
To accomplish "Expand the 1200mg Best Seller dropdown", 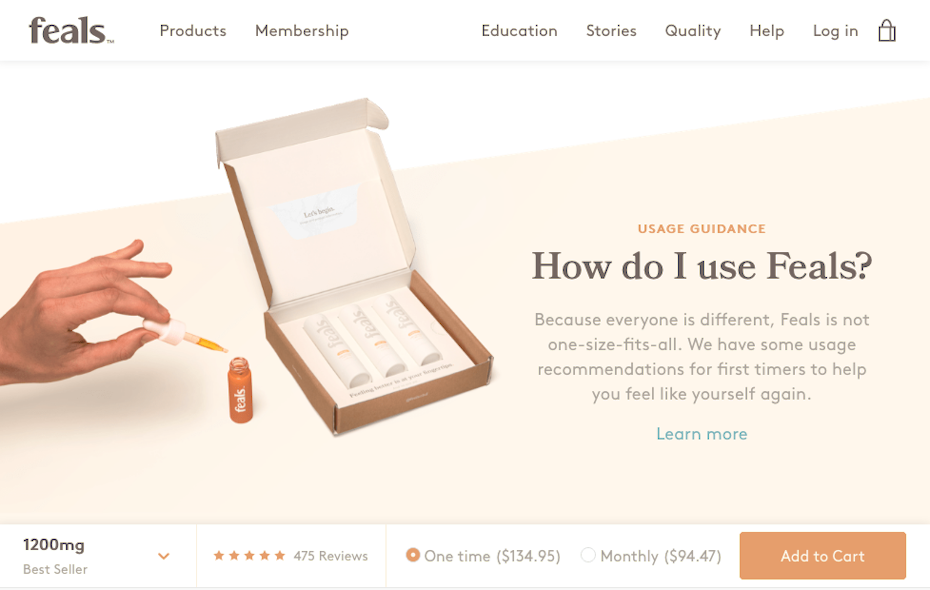I will pos(98,556).
